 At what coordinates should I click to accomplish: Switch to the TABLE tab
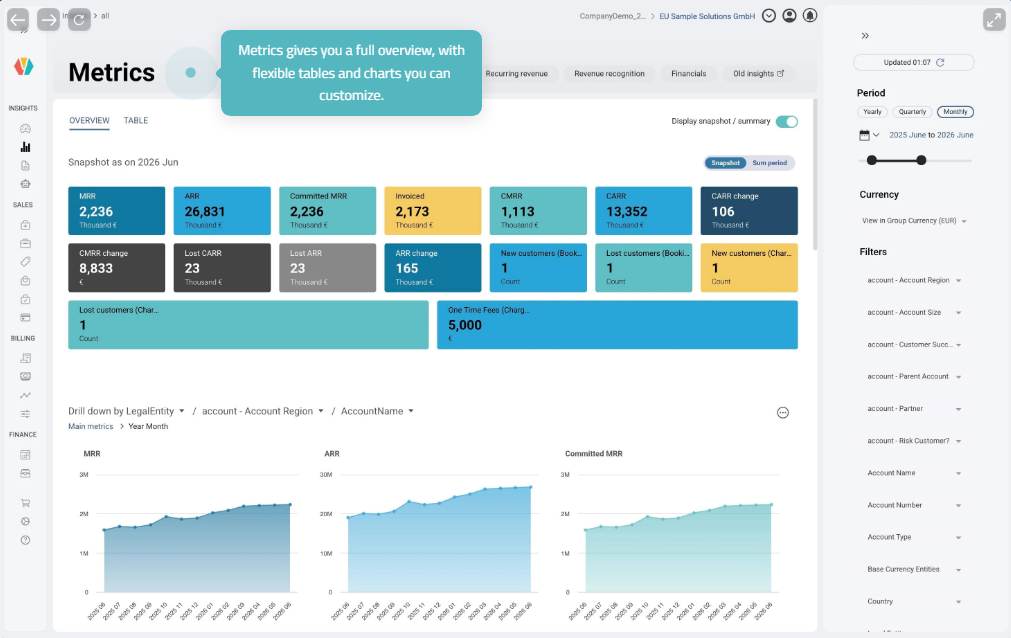[136, 121]
